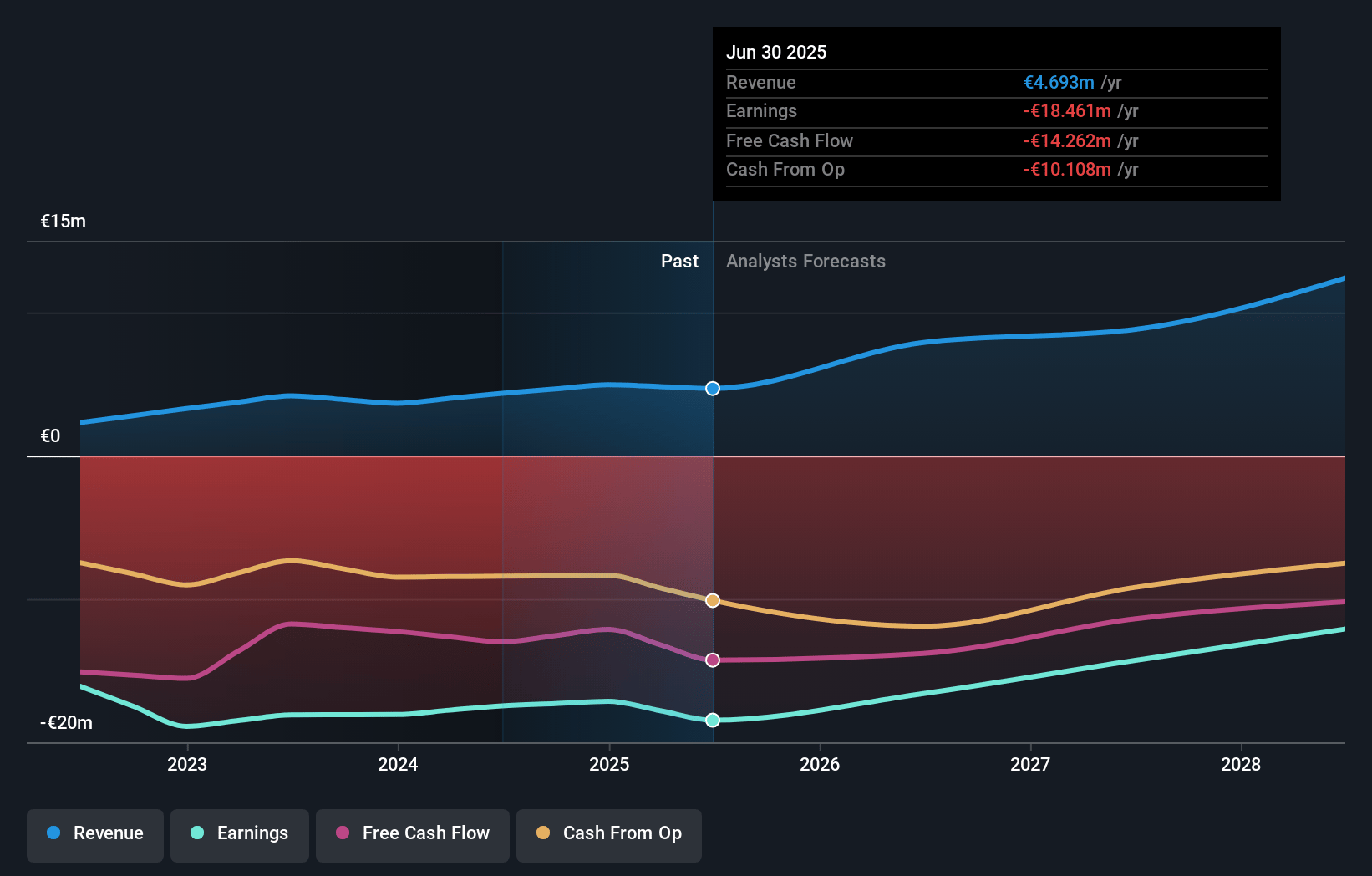Viewport: 1372px width, 876px height.
Task: Click the Jun 30 2025 tooltip date header
Action: [776, 53]
